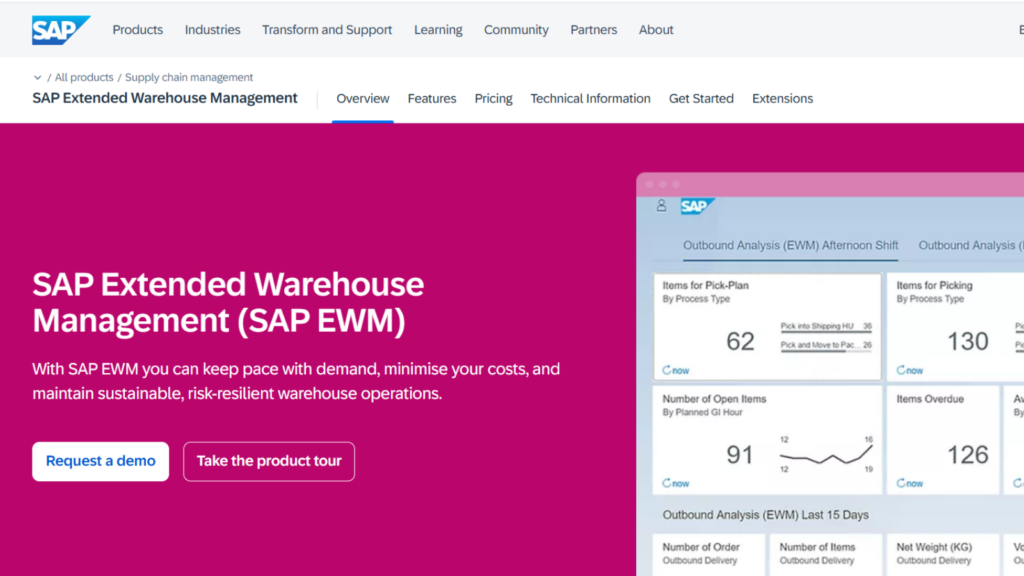This screenshot has width=1024, height=576.
Task: Open the Partners menu
Action: tap(594, 30)
